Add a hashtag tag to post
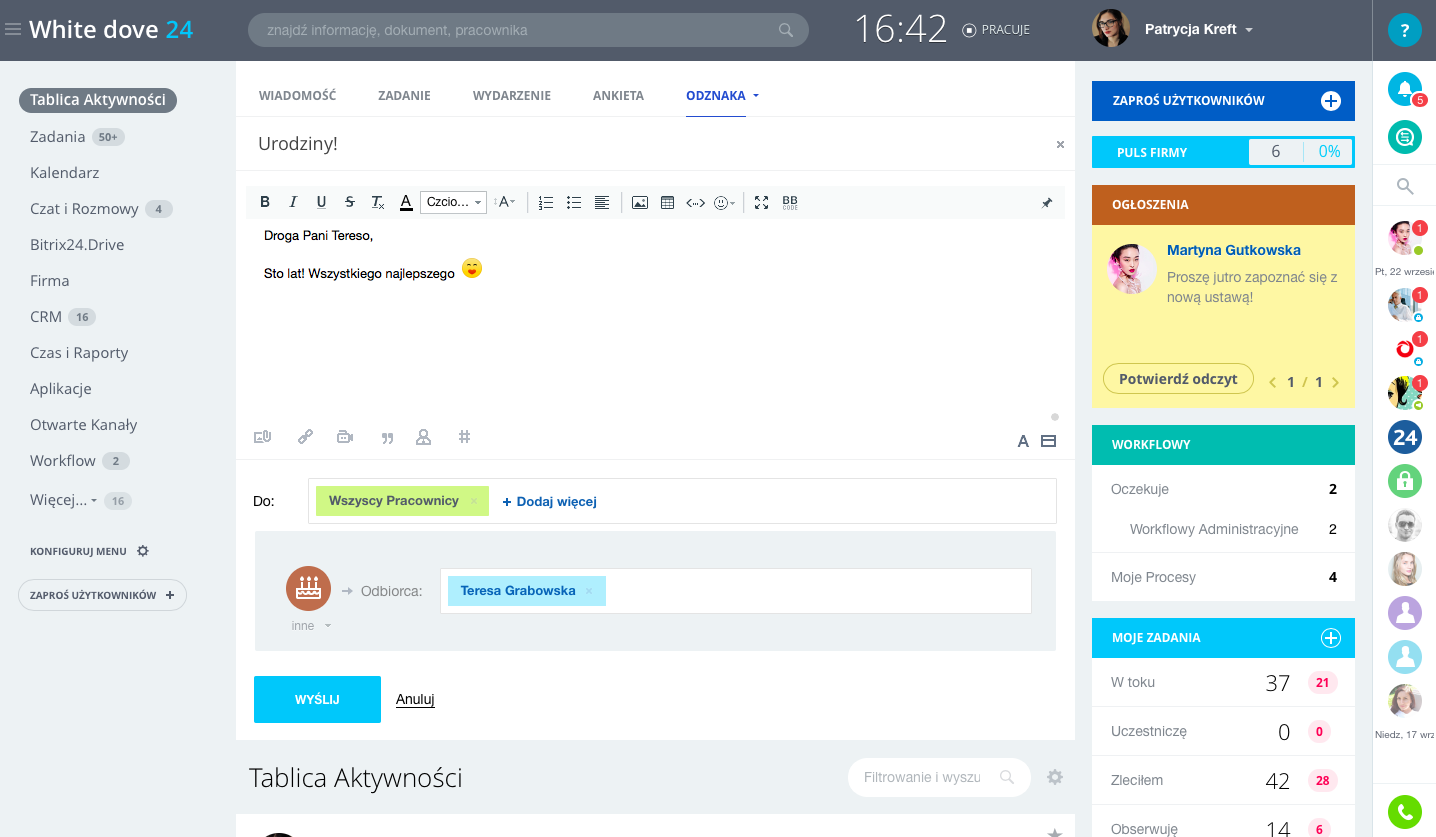This screenshot has width=1436, height=837. (x=464, y=437)
